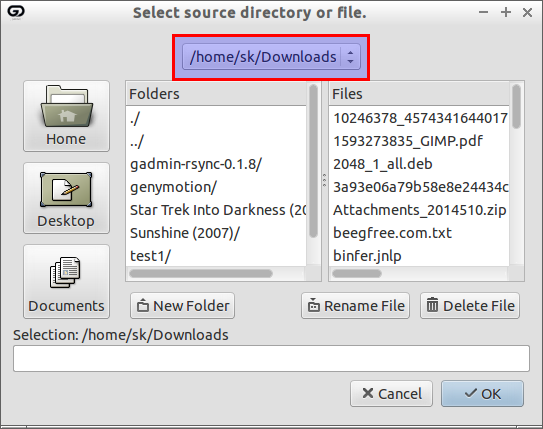
Task: Click the New Folder button
Action: point(182,306)
